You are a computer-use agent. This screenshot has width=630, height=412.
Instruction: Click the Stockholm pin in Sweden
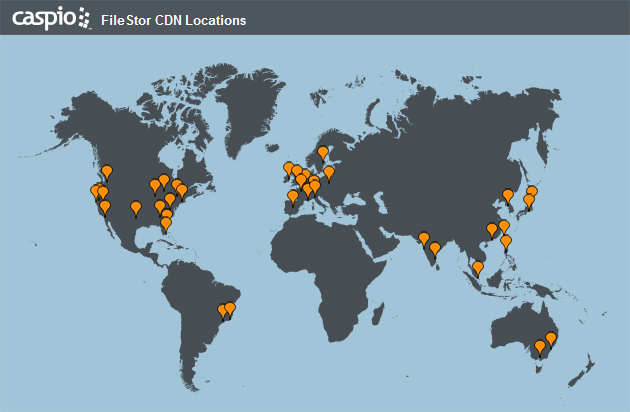pos(323,154)
